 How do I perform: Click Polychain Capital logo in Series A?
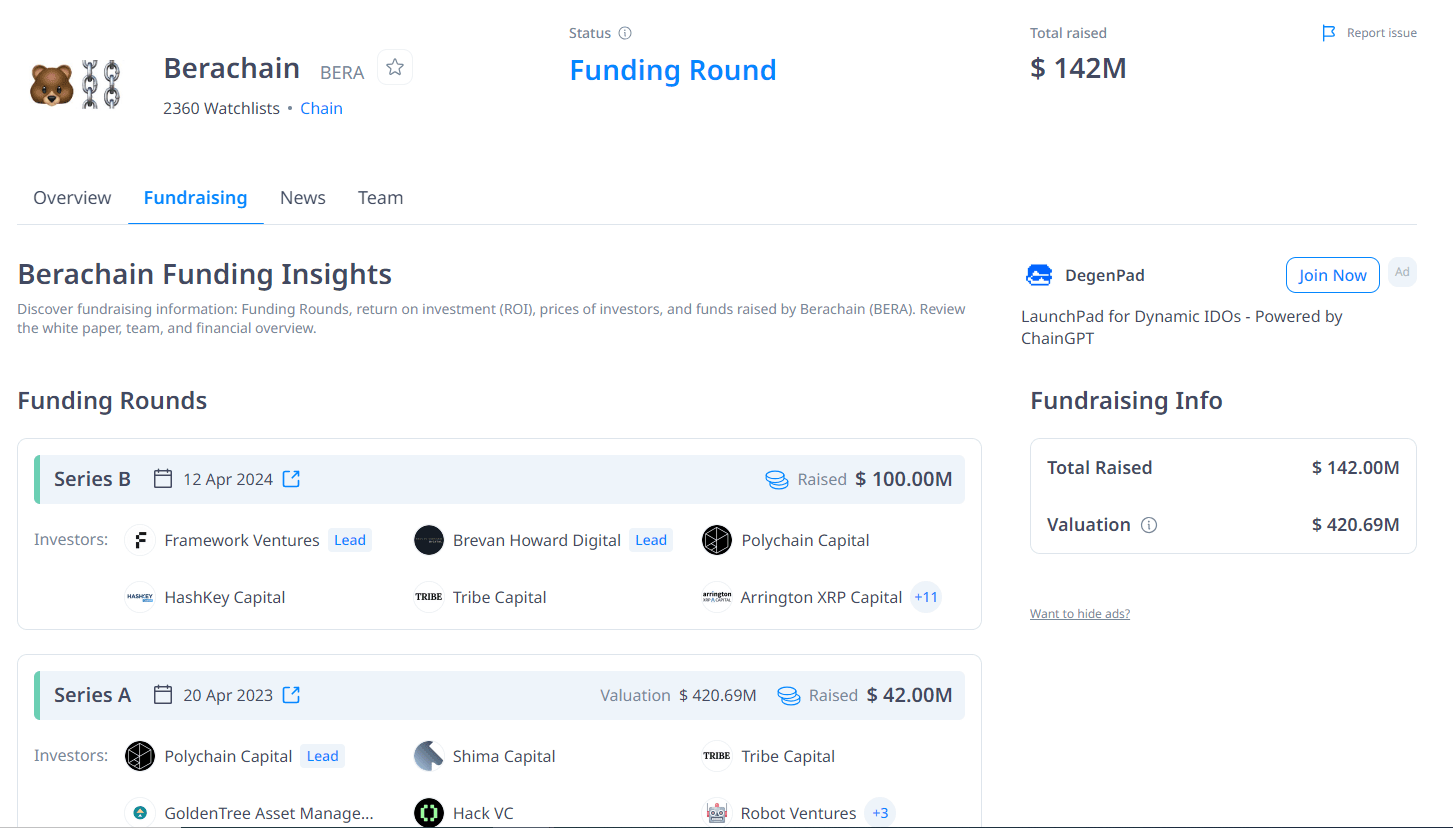140,756
